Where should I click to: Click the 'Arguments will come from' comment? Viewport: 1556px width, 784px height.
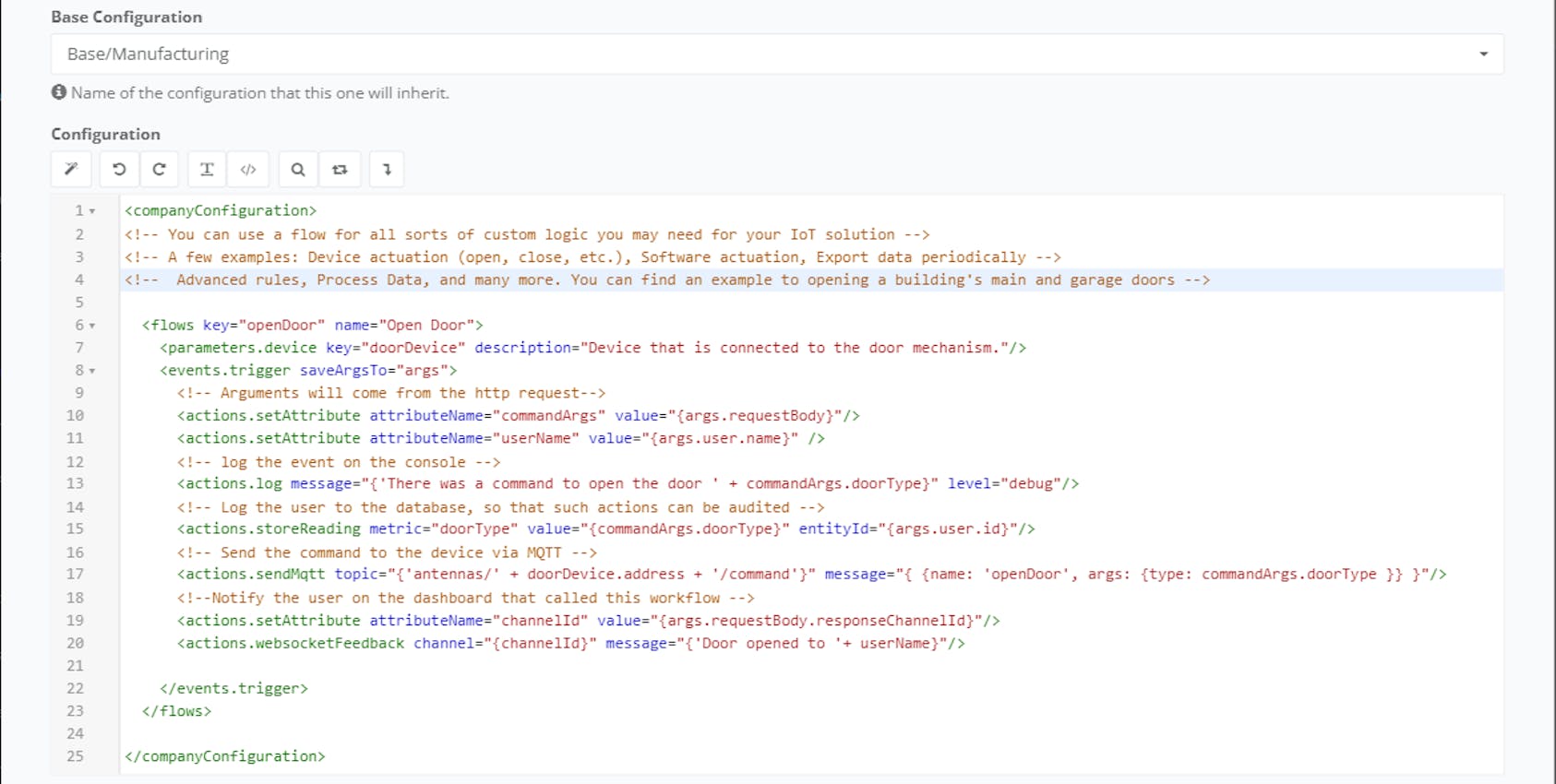(391, 393)
